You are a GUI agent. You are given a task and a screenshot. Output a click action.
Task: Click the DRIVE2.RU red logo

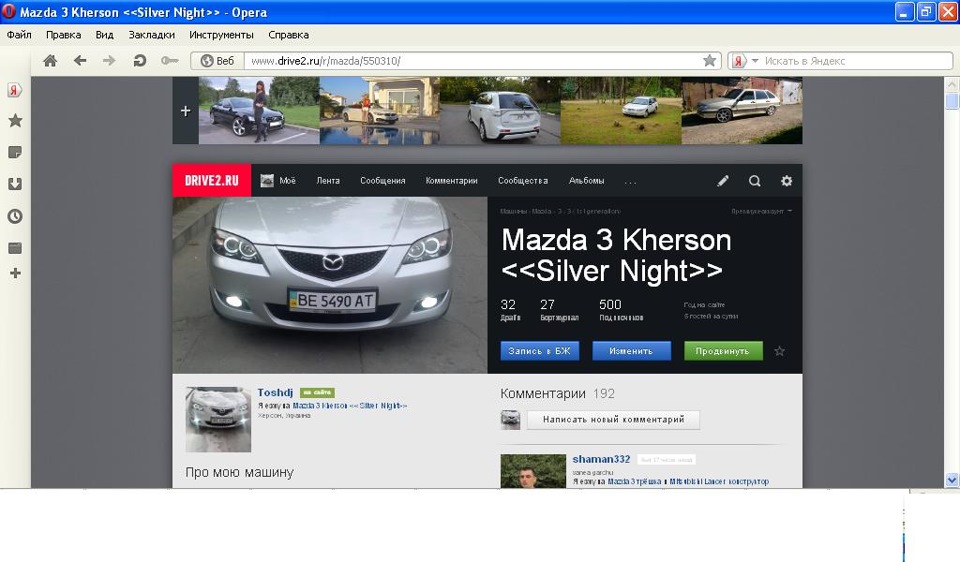pyautogui.click(x=212, y=181)
